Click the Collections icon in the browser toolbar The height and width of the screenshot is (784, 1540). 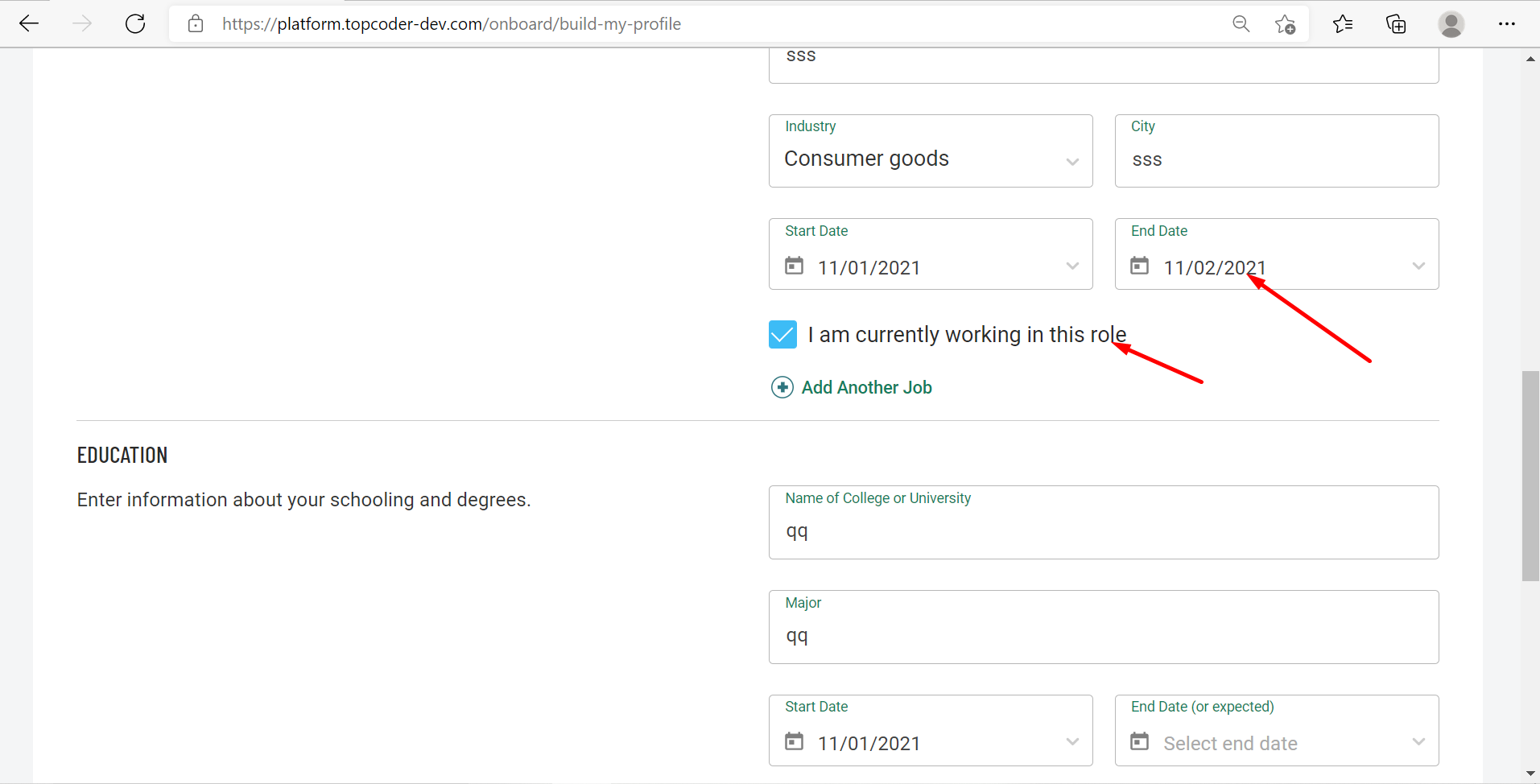coord(1396,23)
